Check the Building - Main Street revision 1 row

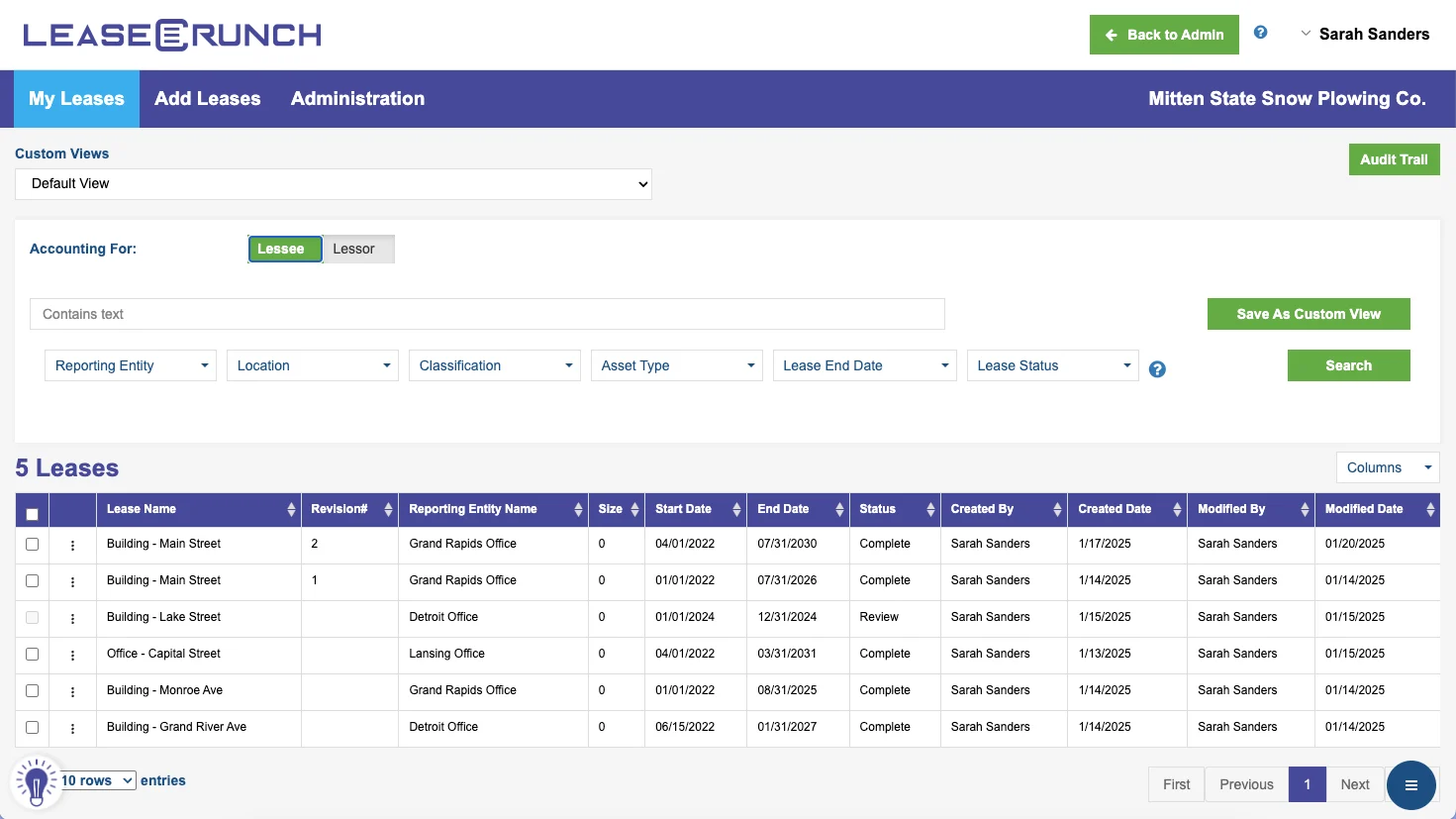click(x=32, y=580)
